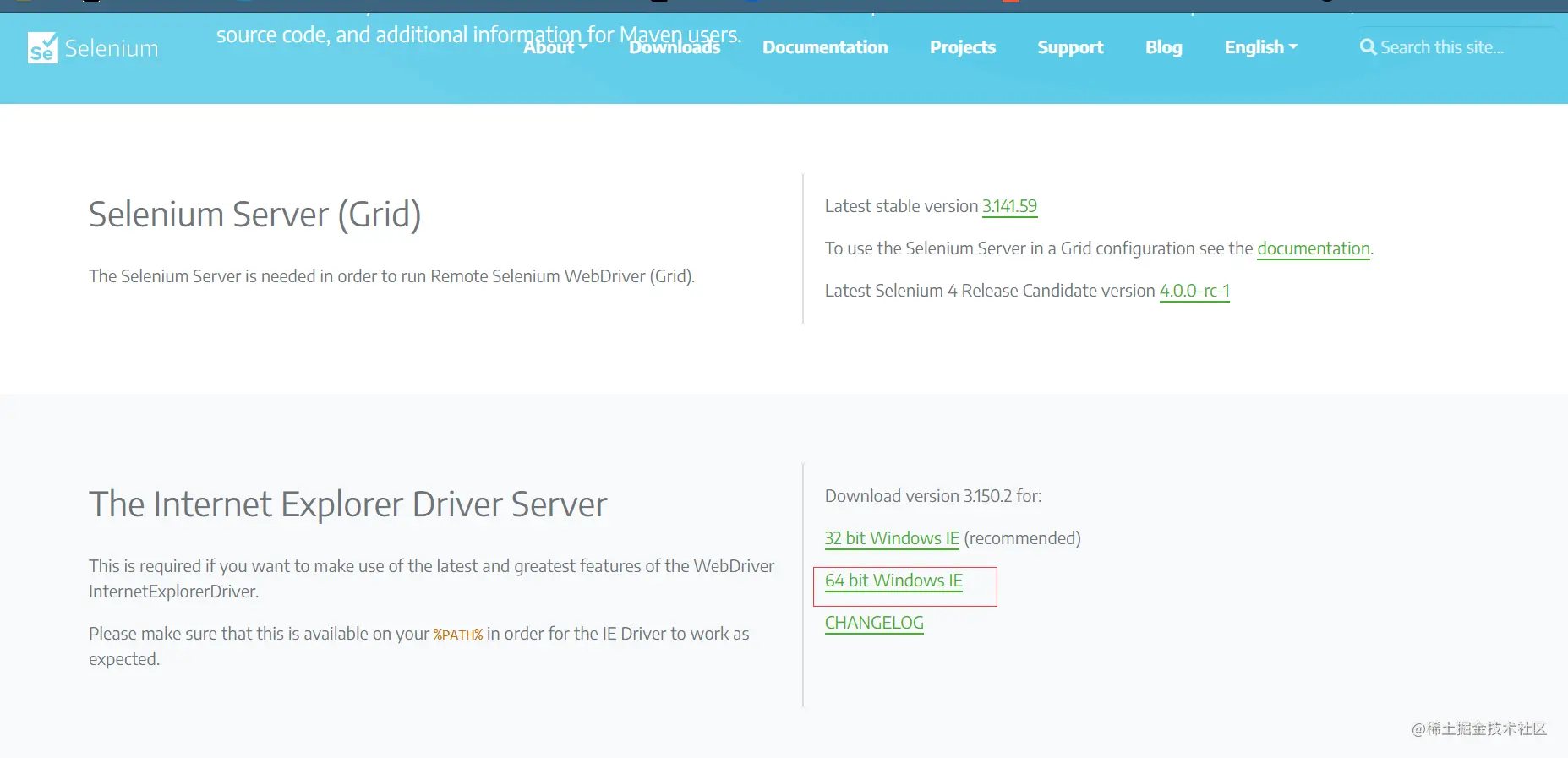The image size is (1568, 758).
Task: Go to the Downloads menu item
Action: (x=675, y=47)
